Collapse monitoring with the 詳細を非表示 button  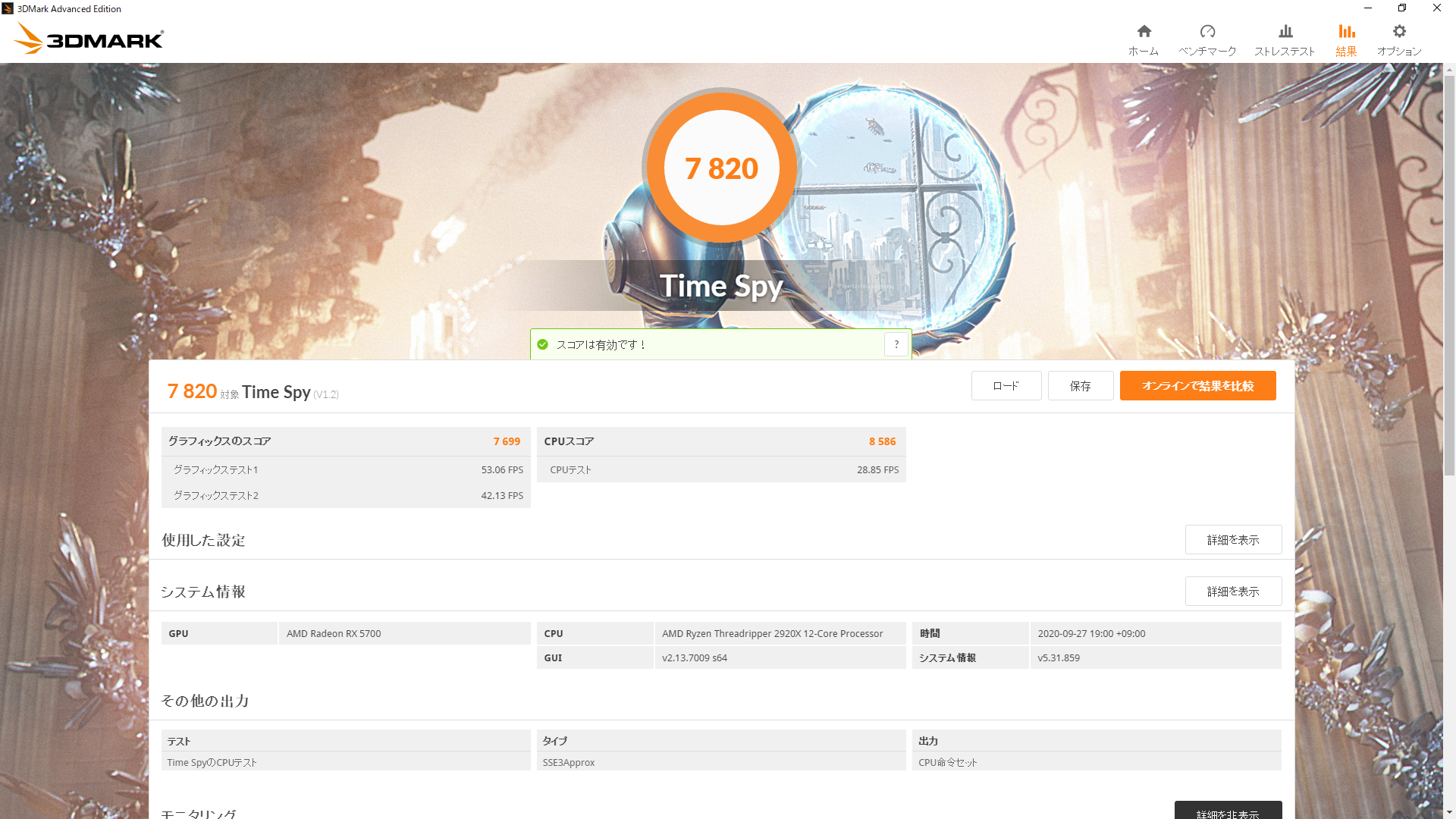(x=1228, y=811)
